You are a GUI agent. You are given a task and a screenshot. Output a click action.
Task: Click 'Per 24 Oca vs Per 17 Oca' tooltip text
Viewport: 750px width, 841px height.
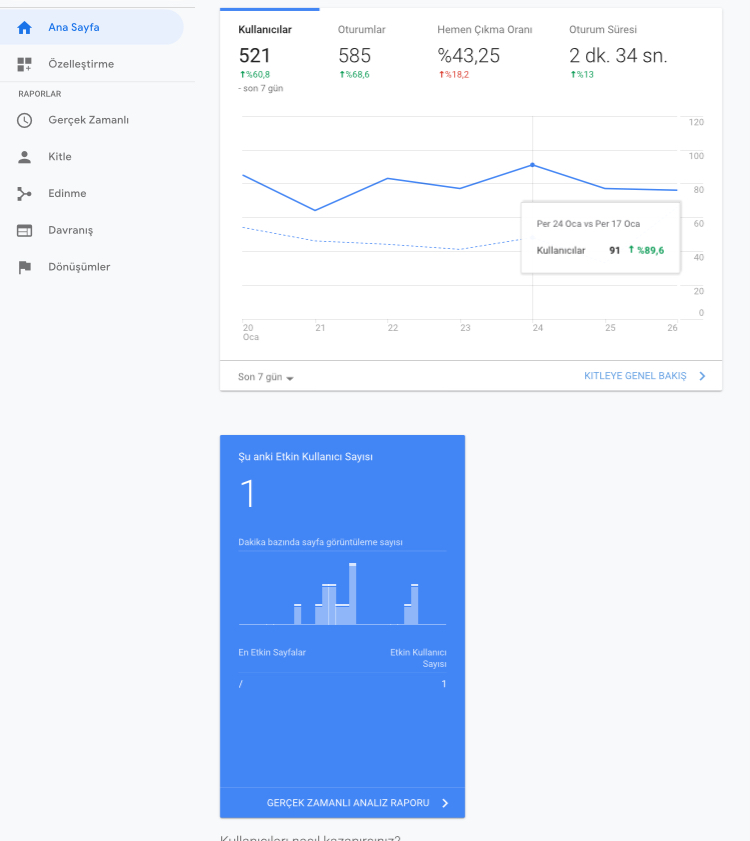click(x=589, y=224)
